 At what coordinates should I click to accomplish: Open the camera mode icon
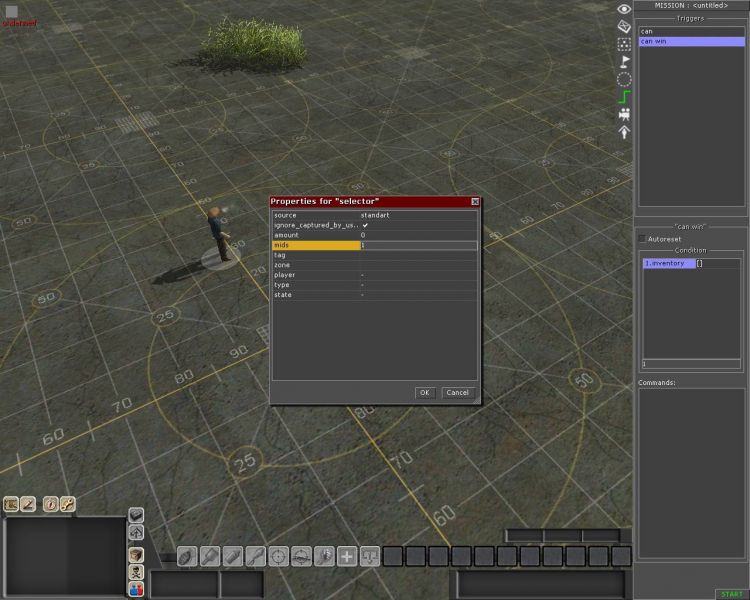(x=624, y=114)
